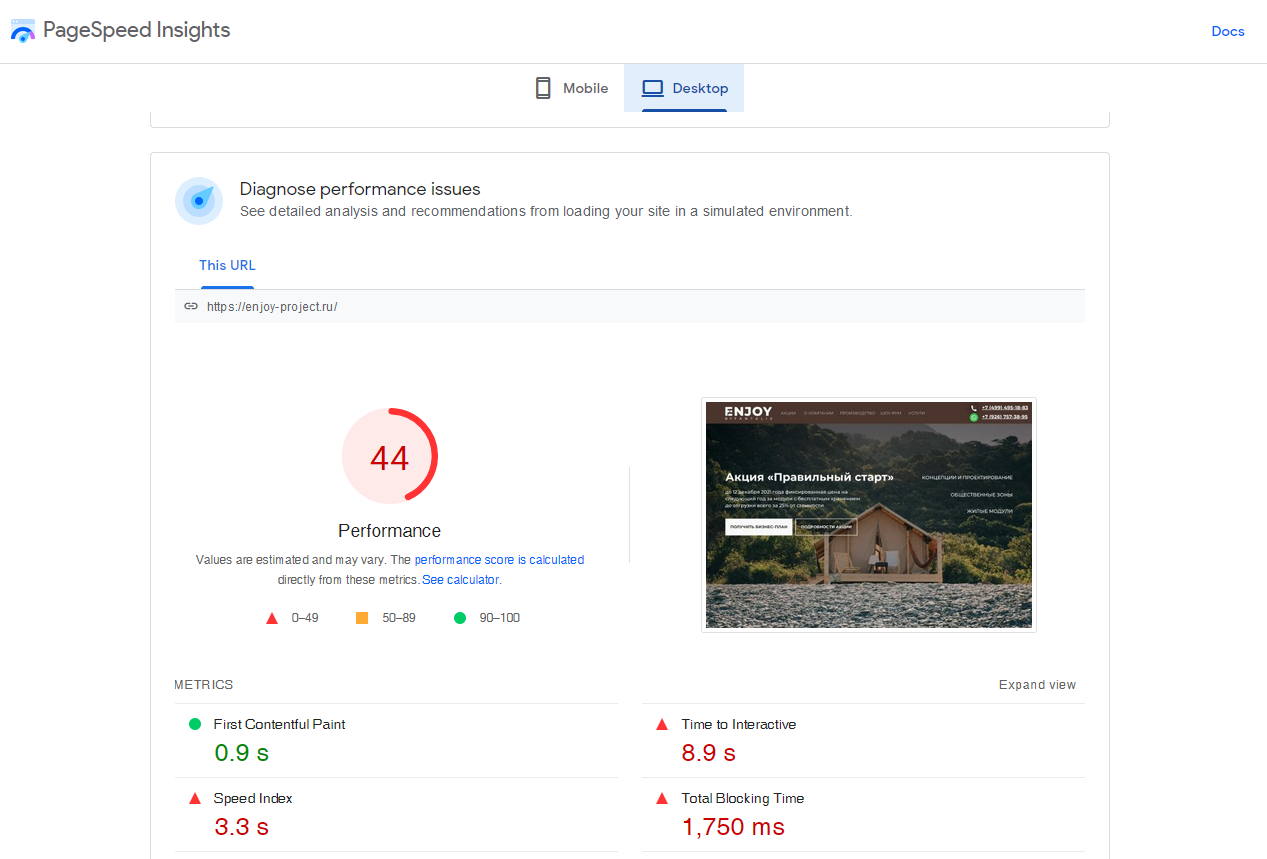Image resolution: width=1267 pixels, height=859 pixels.
Task: Click the link chain icon beside URL
Action: click(x=191, y=307)
